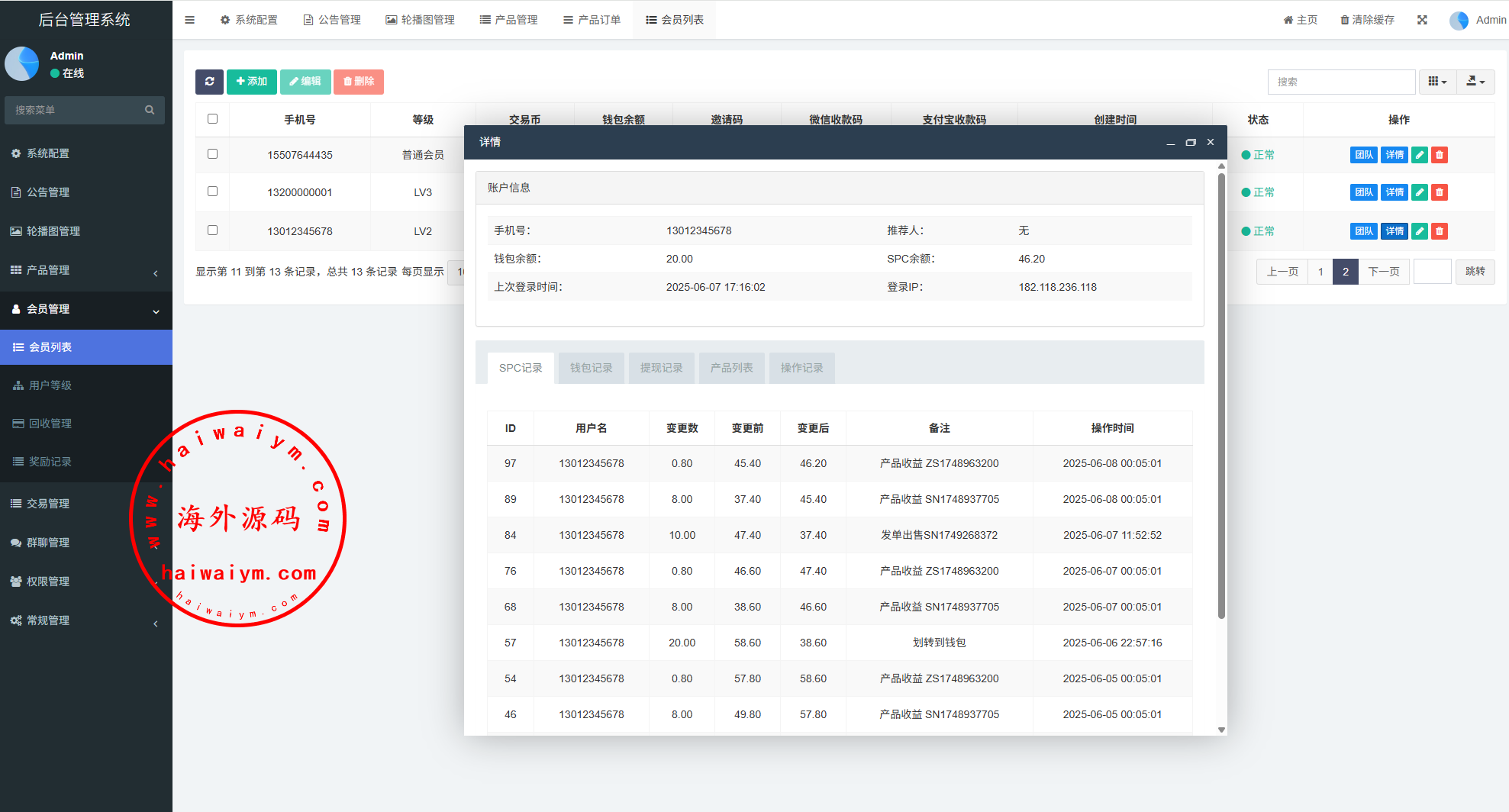Click 团队 button for member 15507644435
Image resolution: width=1509 pixels, height=812 pixels.
click(x=1363, y=155)
